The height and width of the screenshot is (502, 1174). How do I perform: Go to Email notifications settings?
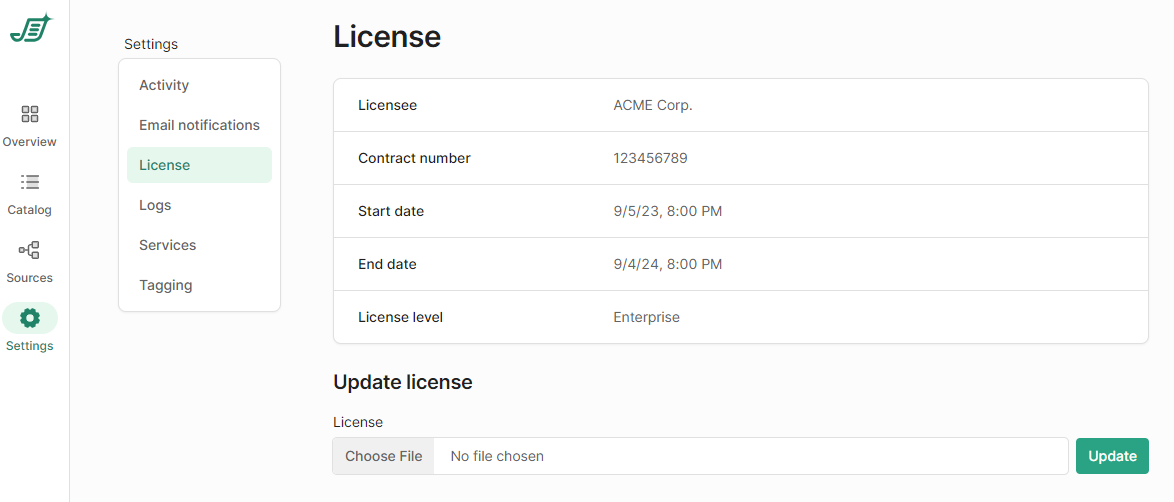199,125
